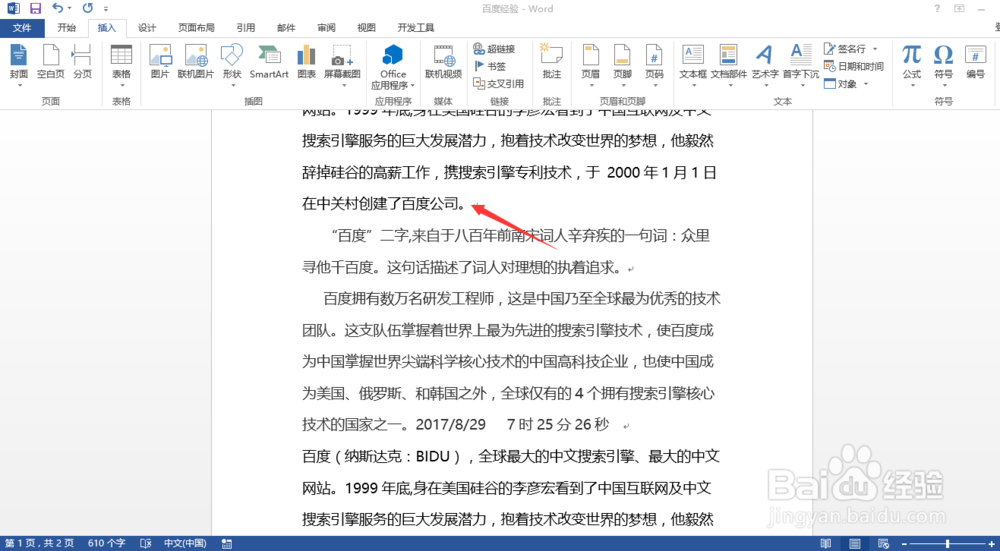Insert a cover page (封面)
1000x551 pixels.
click(x=18, y=62)
